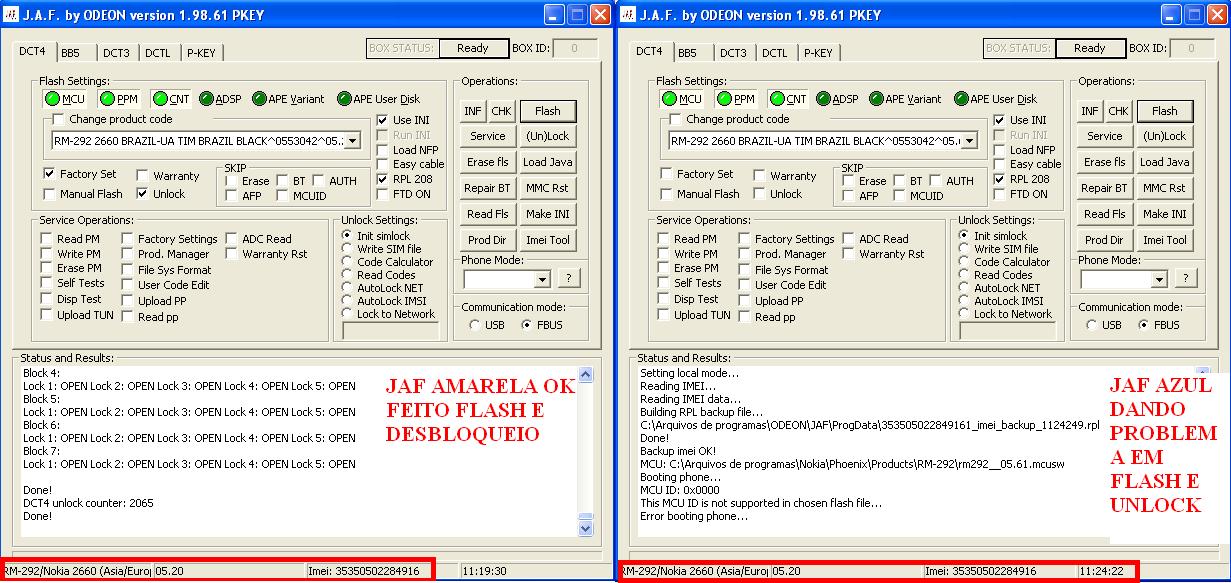Open DCTL tab in the left JAF window
The height and width of the screenshot is (583, 1231).
point(157,53)
